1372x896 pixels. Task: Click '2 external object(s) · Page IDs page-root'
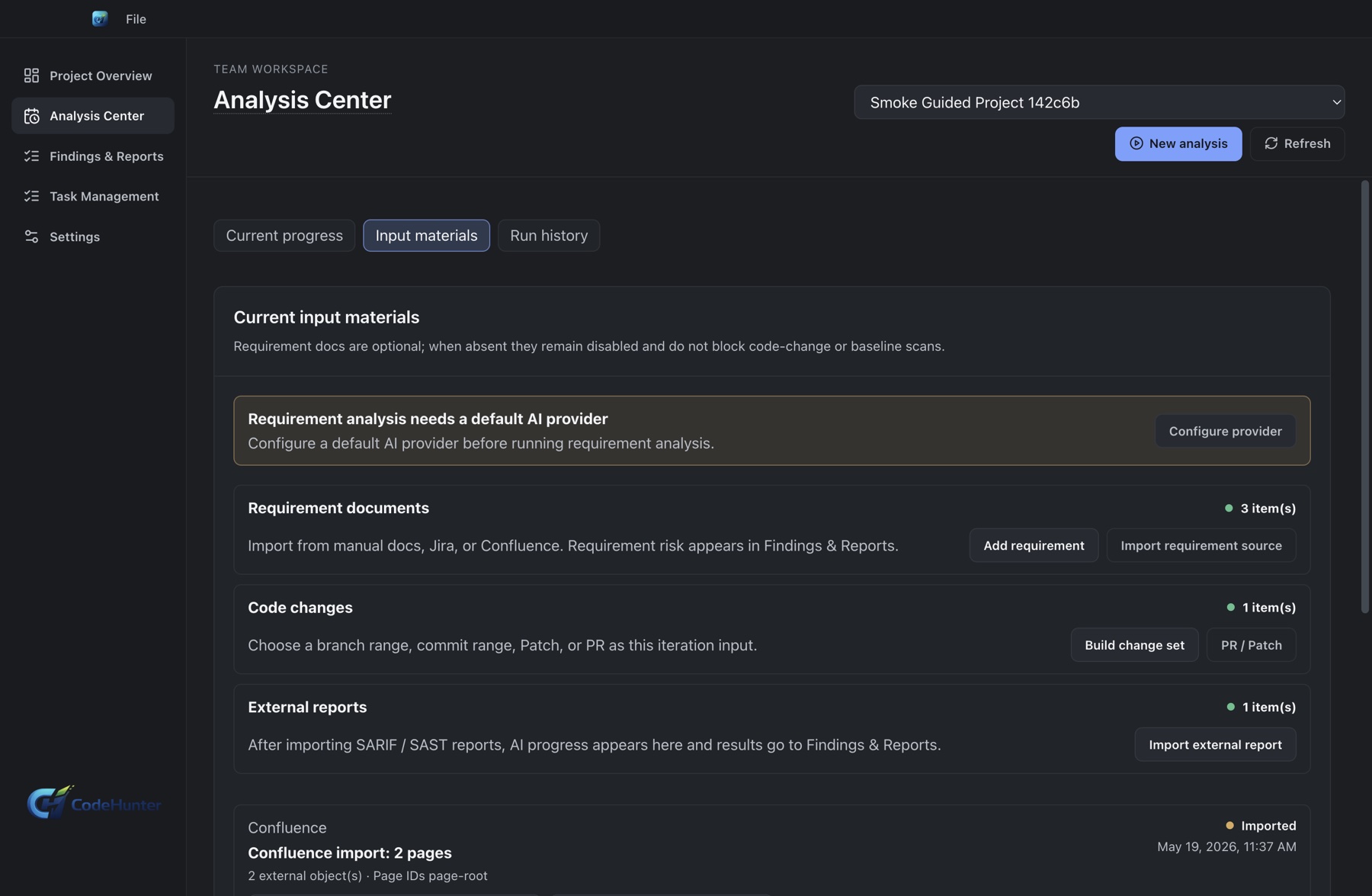tap(367, 876)
